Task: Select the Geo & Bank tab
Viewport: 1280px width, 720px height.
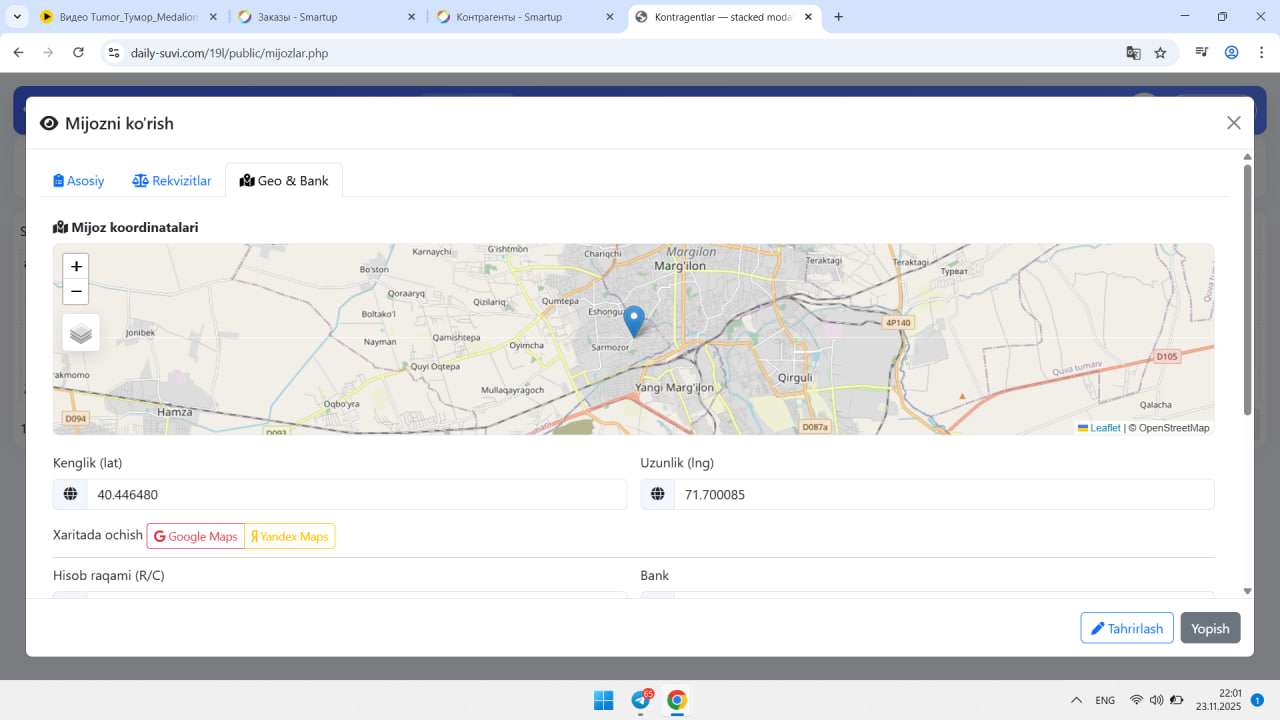Action: (x=284, y=181)
